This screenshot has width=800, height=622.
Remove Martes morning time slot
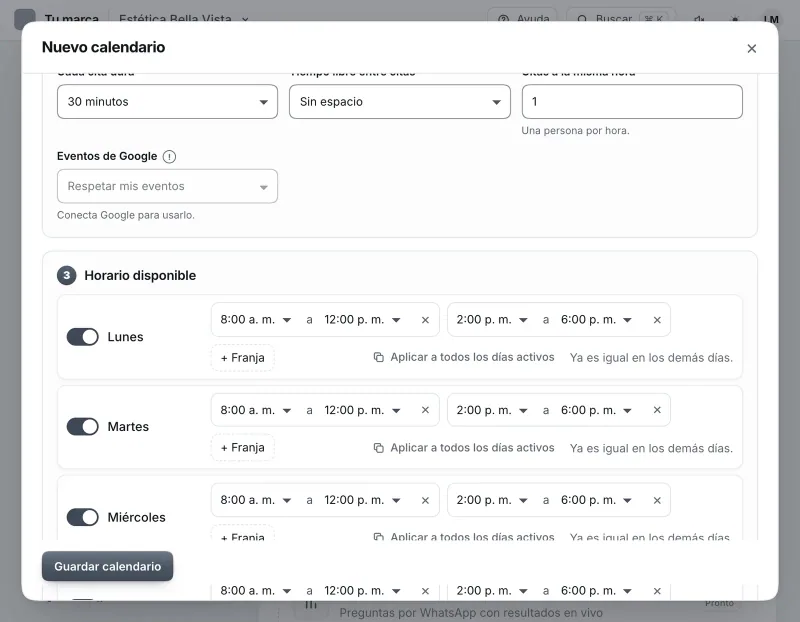click(x=425, y=410)
